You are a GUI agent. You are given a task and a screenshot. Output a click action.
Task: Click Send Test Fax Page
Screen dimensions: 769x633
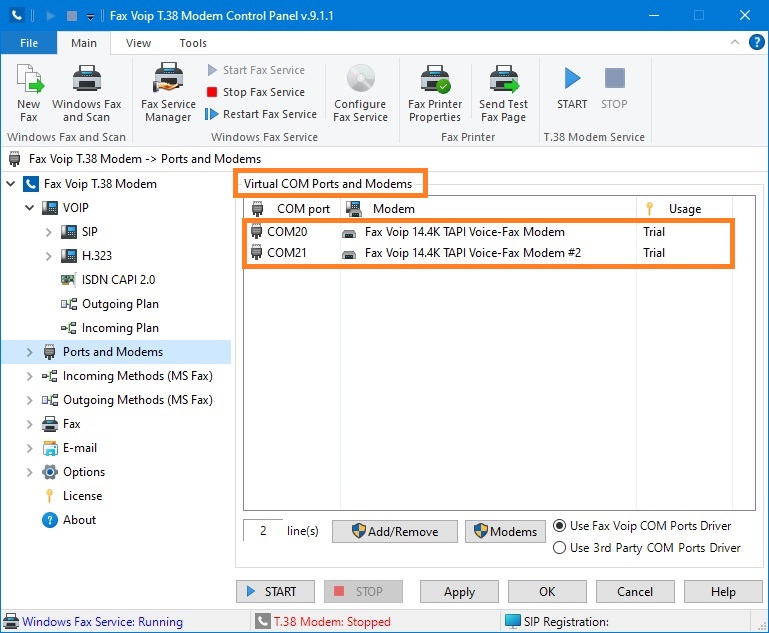(x=503, y=93)
